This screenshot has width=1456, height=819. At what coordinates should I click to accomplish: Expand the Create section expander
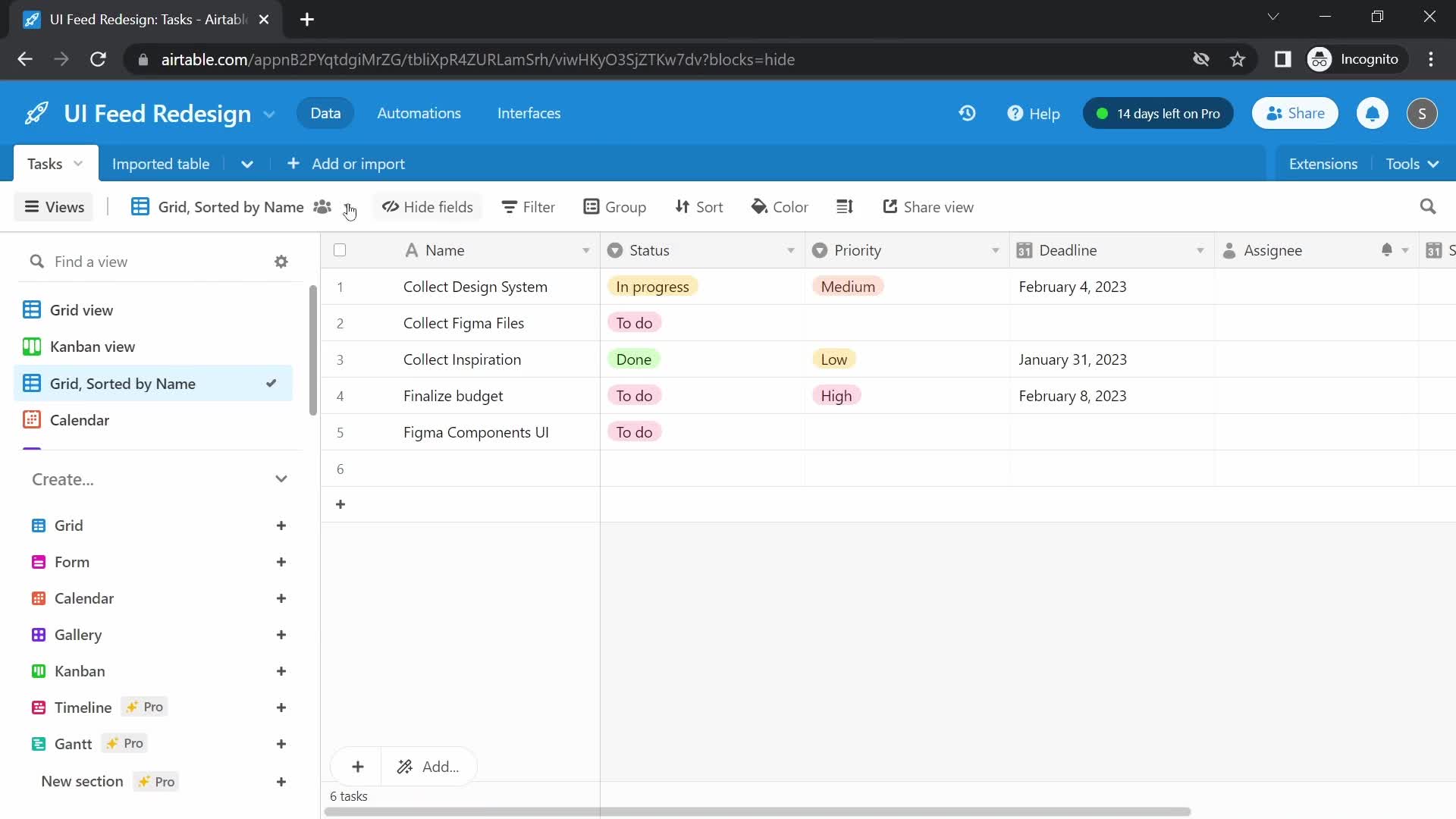click(x=280, y=479)
